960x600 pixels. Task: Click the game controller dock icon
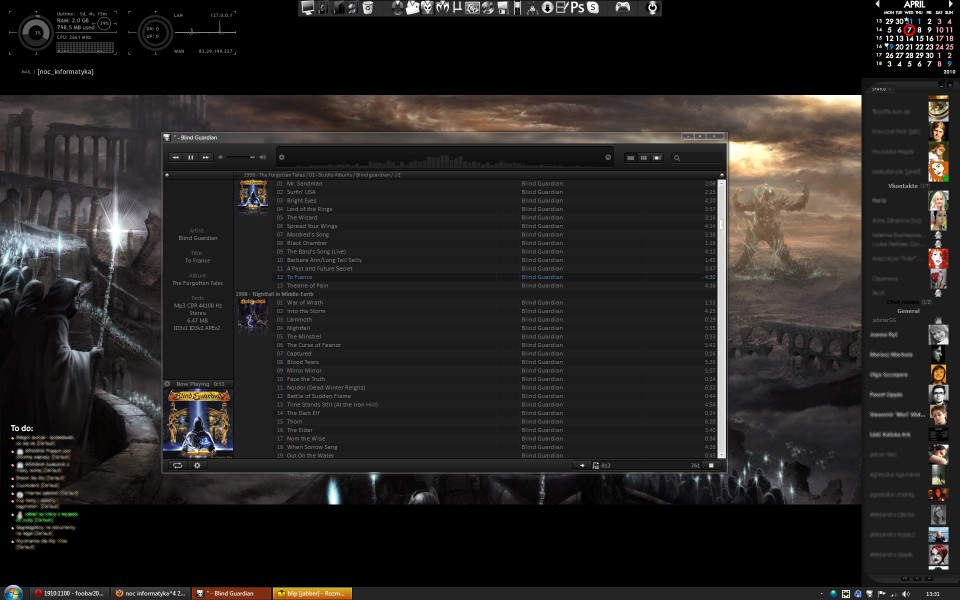622,8
